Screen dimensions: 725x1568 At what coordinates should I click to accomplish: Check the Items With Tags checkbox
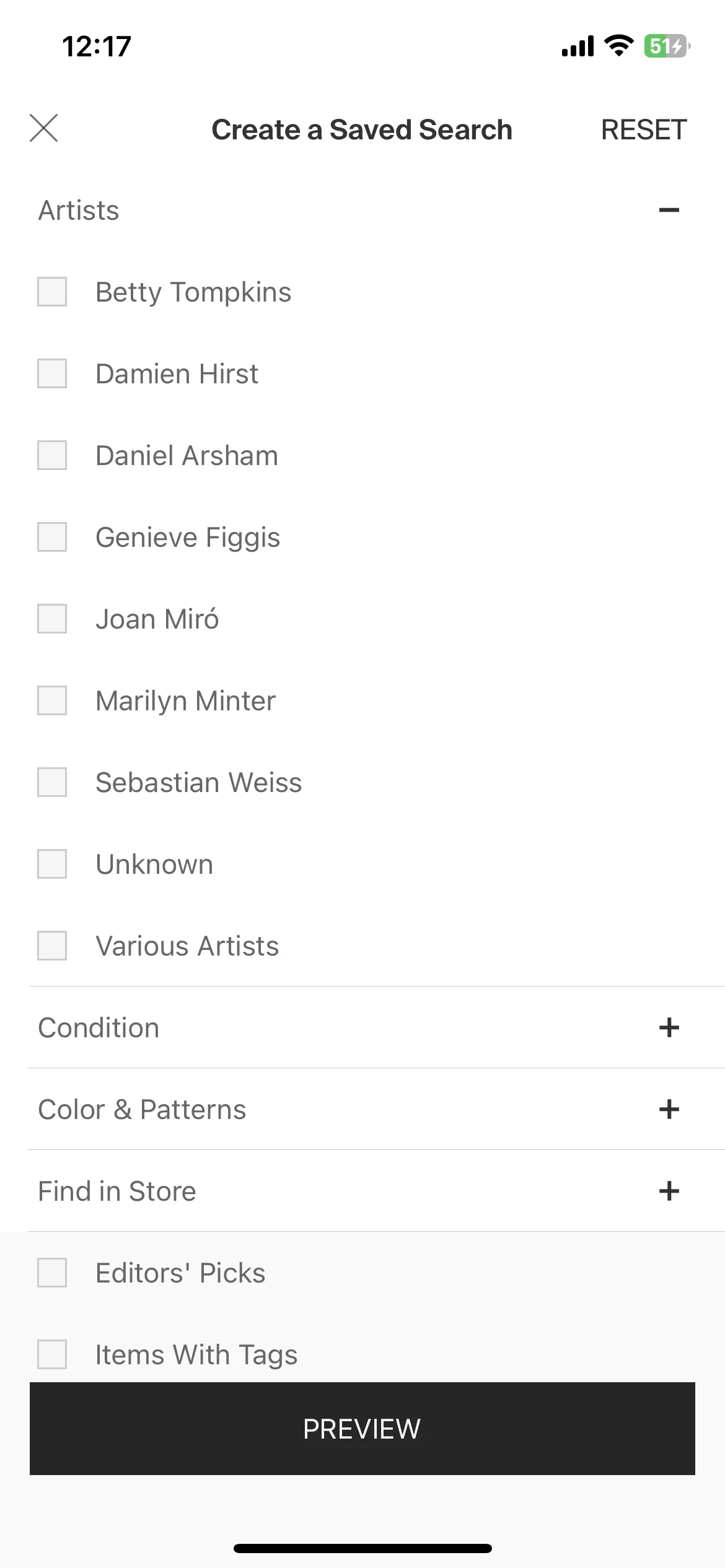(x=52, y=1354)
